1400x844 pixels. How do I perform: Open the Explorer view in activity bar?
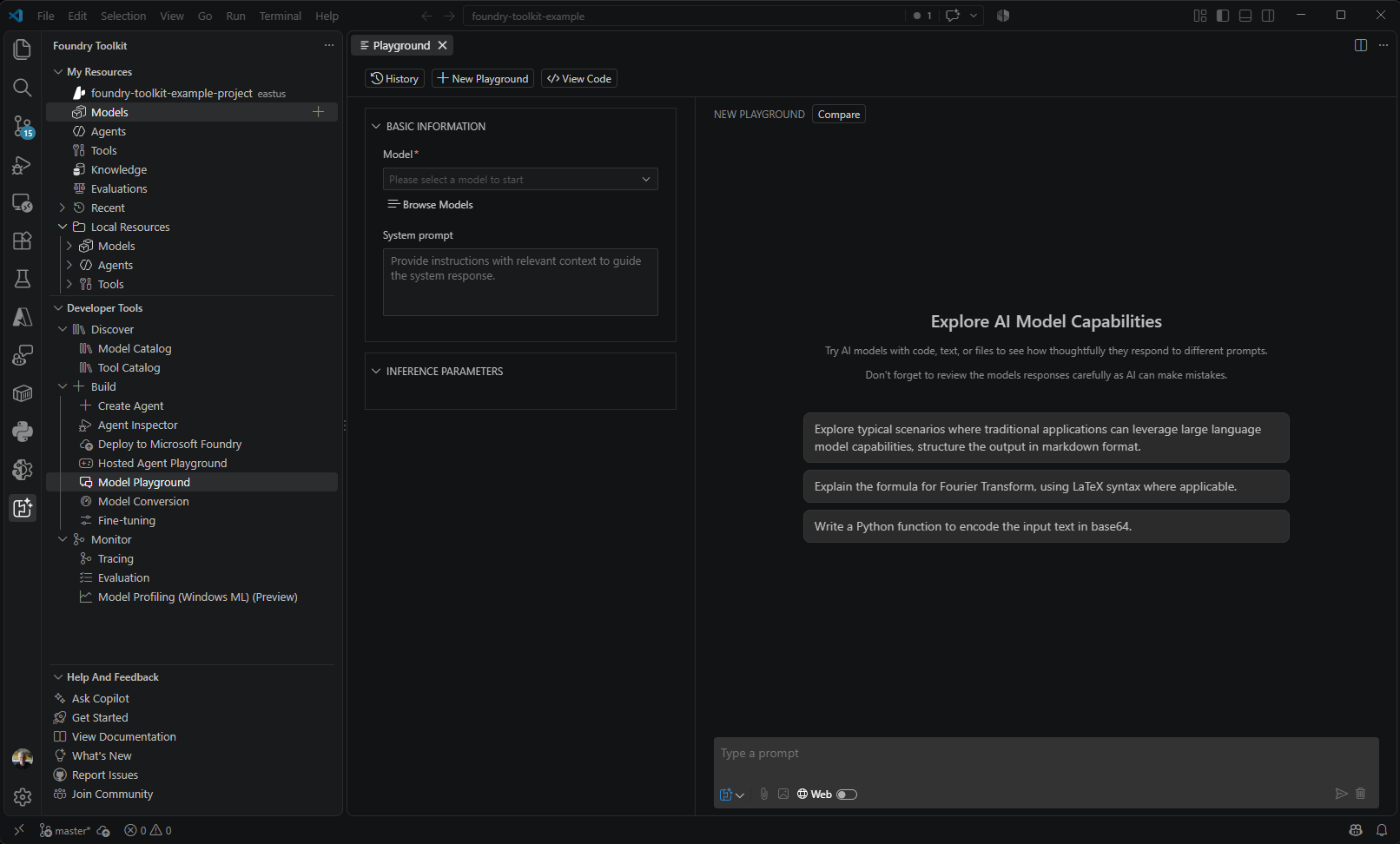(x=23, y=49)
